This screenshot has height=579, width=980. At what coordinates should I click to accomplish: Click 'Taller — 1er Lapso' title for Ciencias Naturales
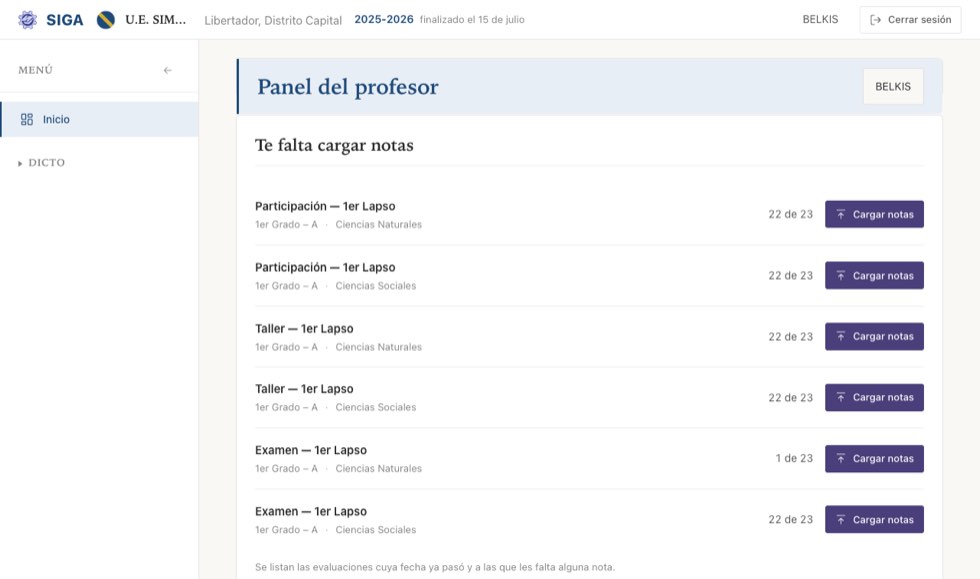coord(304,328)
